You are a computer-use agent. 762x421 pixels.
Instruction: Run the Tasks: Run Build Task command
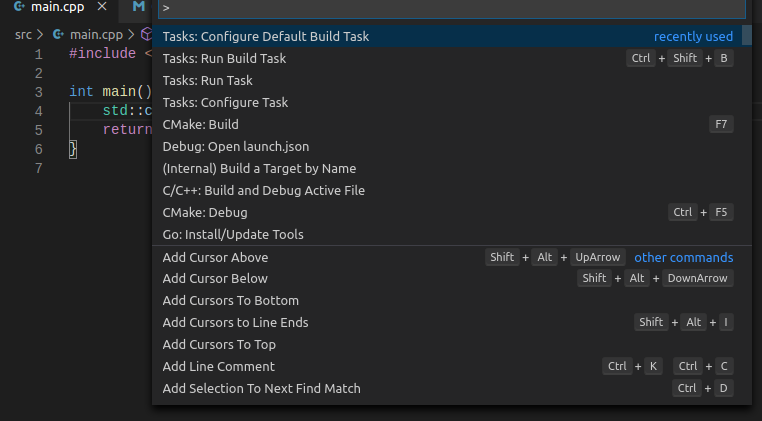[x=224, y=58]
